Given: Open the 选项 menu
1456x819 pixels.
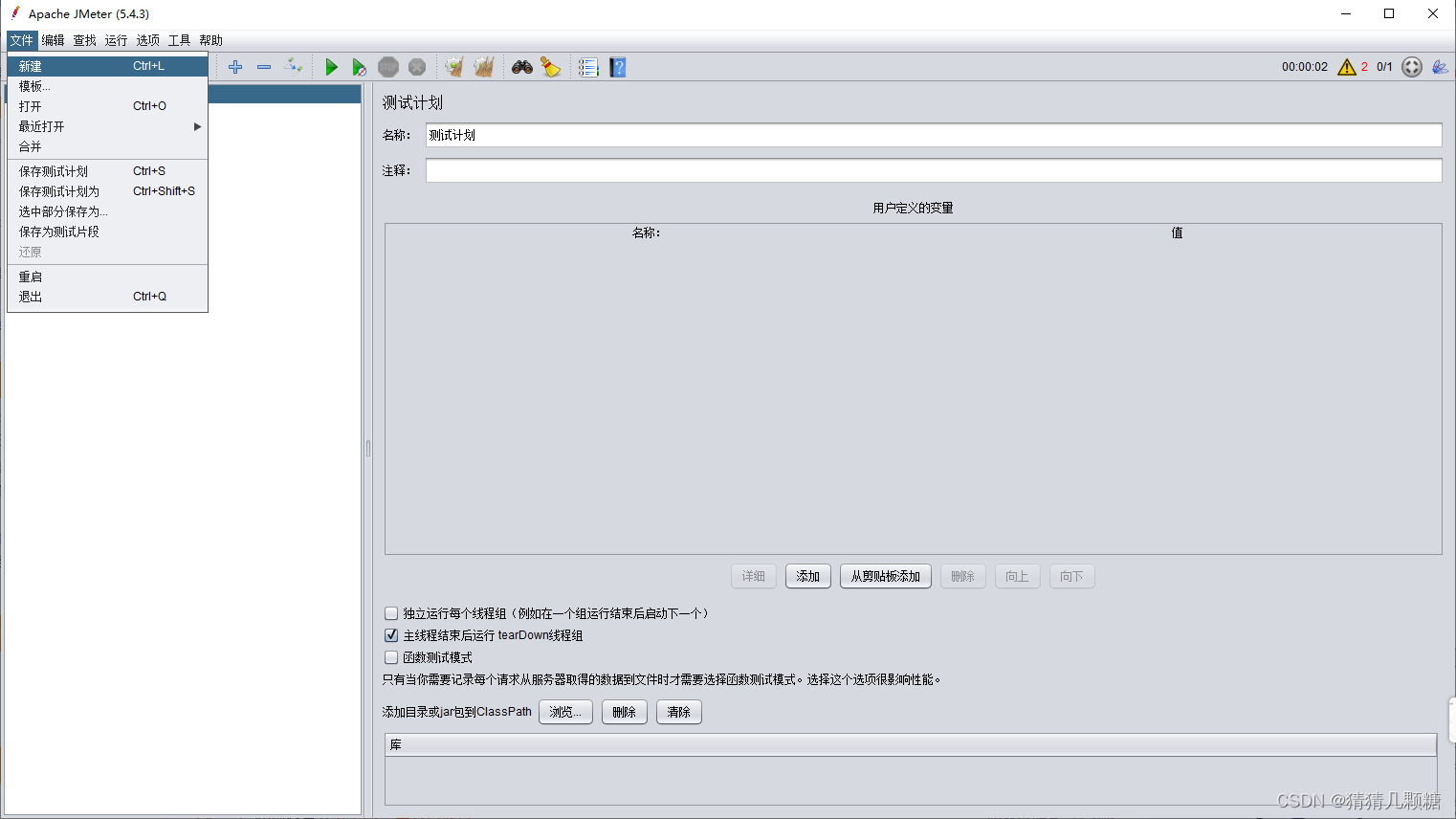Looking at the screenshot, I should point(147,40).
